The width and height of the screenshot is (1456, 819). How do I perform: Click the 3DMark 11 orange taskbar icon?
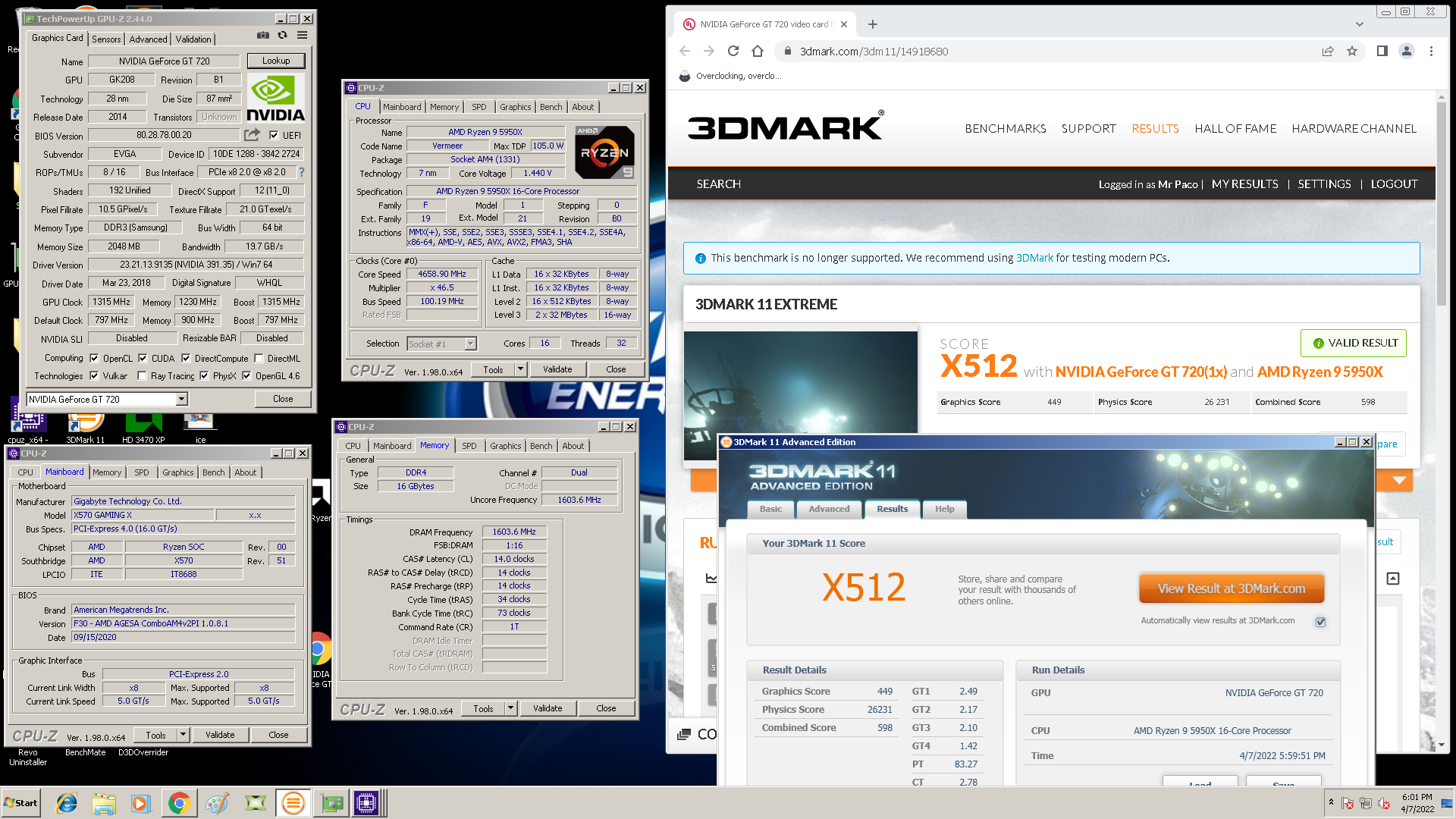(293, 803)
